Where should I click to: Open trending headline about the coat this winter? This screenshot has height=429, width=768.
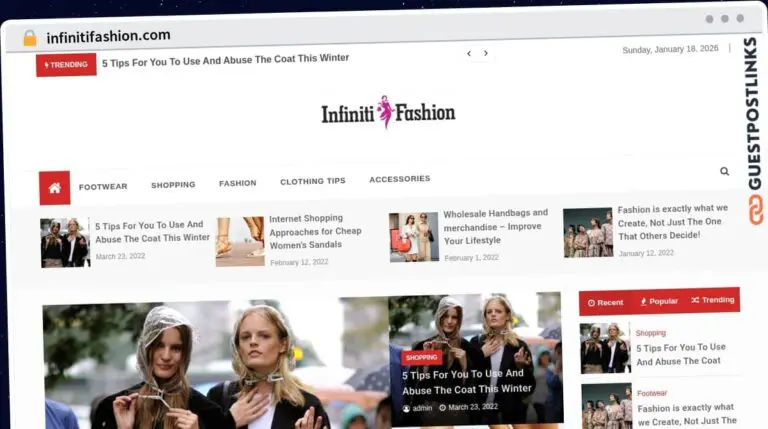pos(225,60)
